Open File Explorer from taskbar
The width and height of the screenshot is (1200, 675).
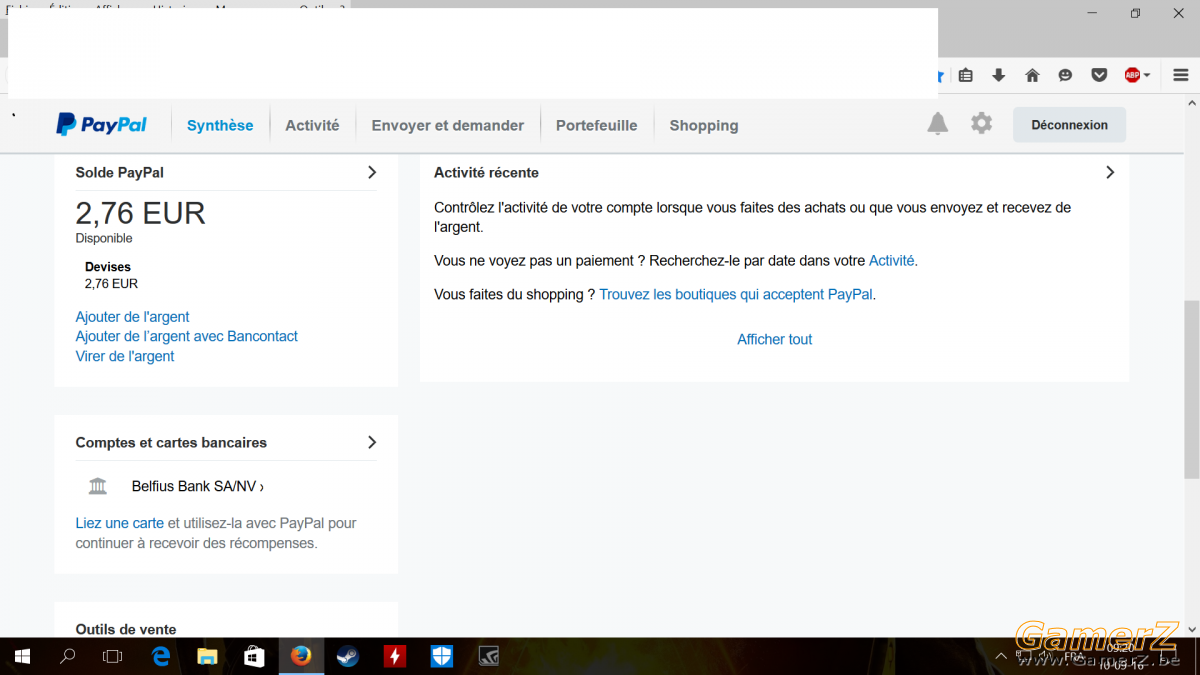click(x=207, y=656)
